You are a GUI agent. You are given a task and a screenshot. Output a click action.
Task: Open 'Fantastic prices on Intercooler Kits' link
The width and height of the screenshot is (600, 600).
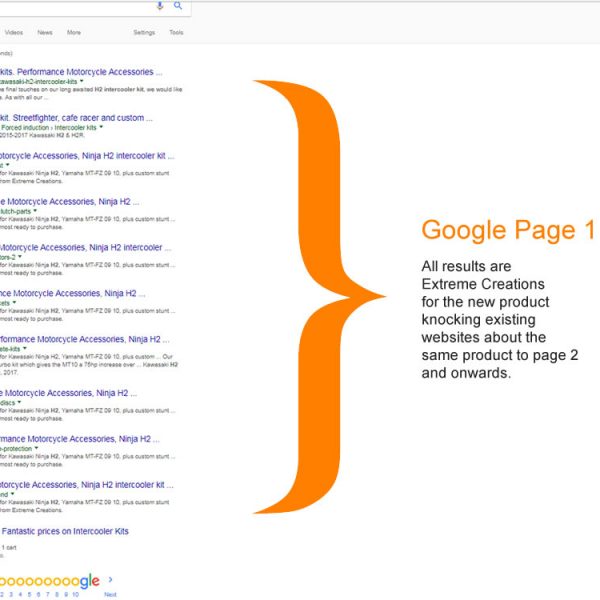pyautogui.click(x=65, y=531)
